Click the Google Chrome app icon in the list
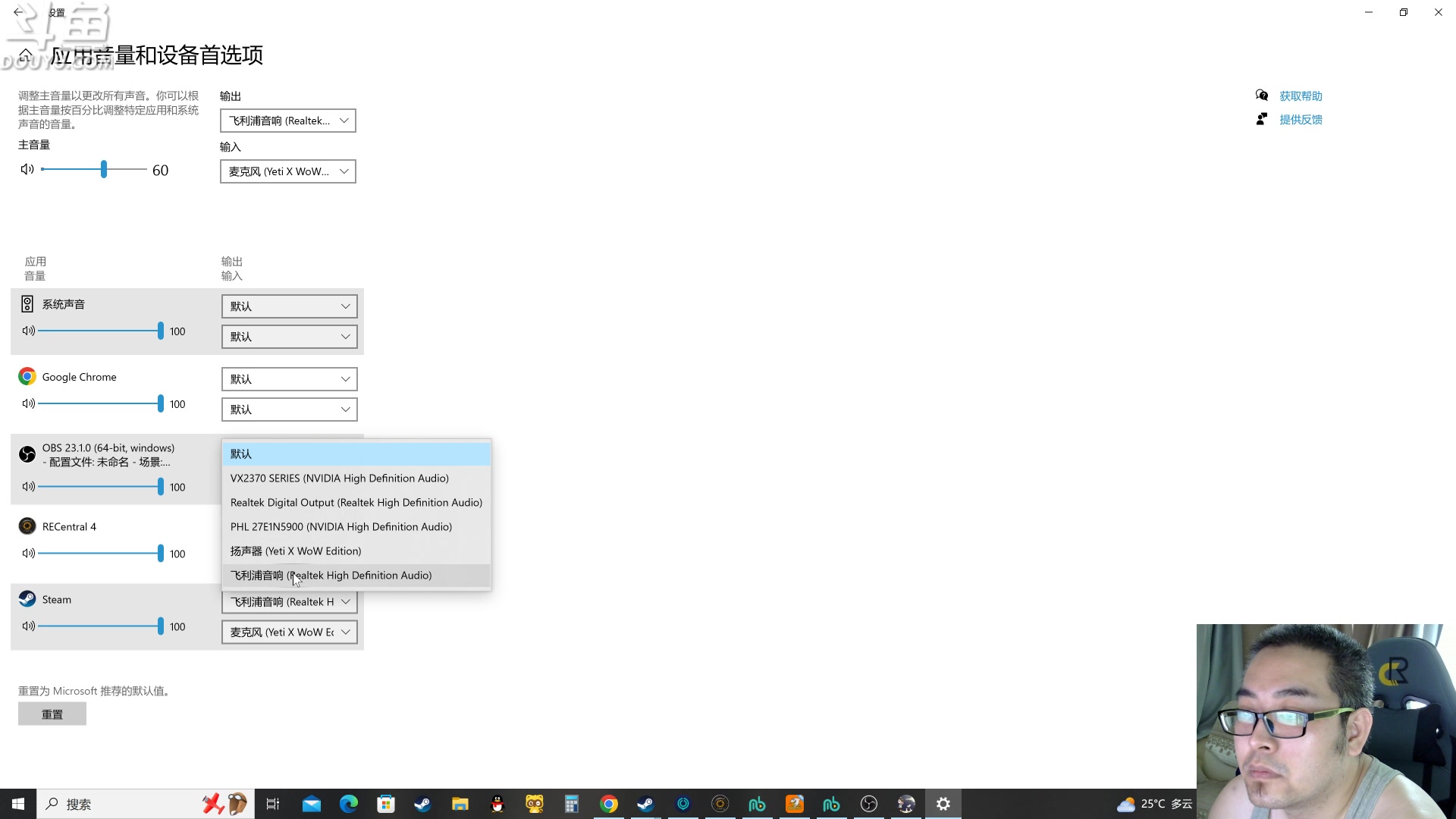 pyautogui.click(x=27, y=377)
